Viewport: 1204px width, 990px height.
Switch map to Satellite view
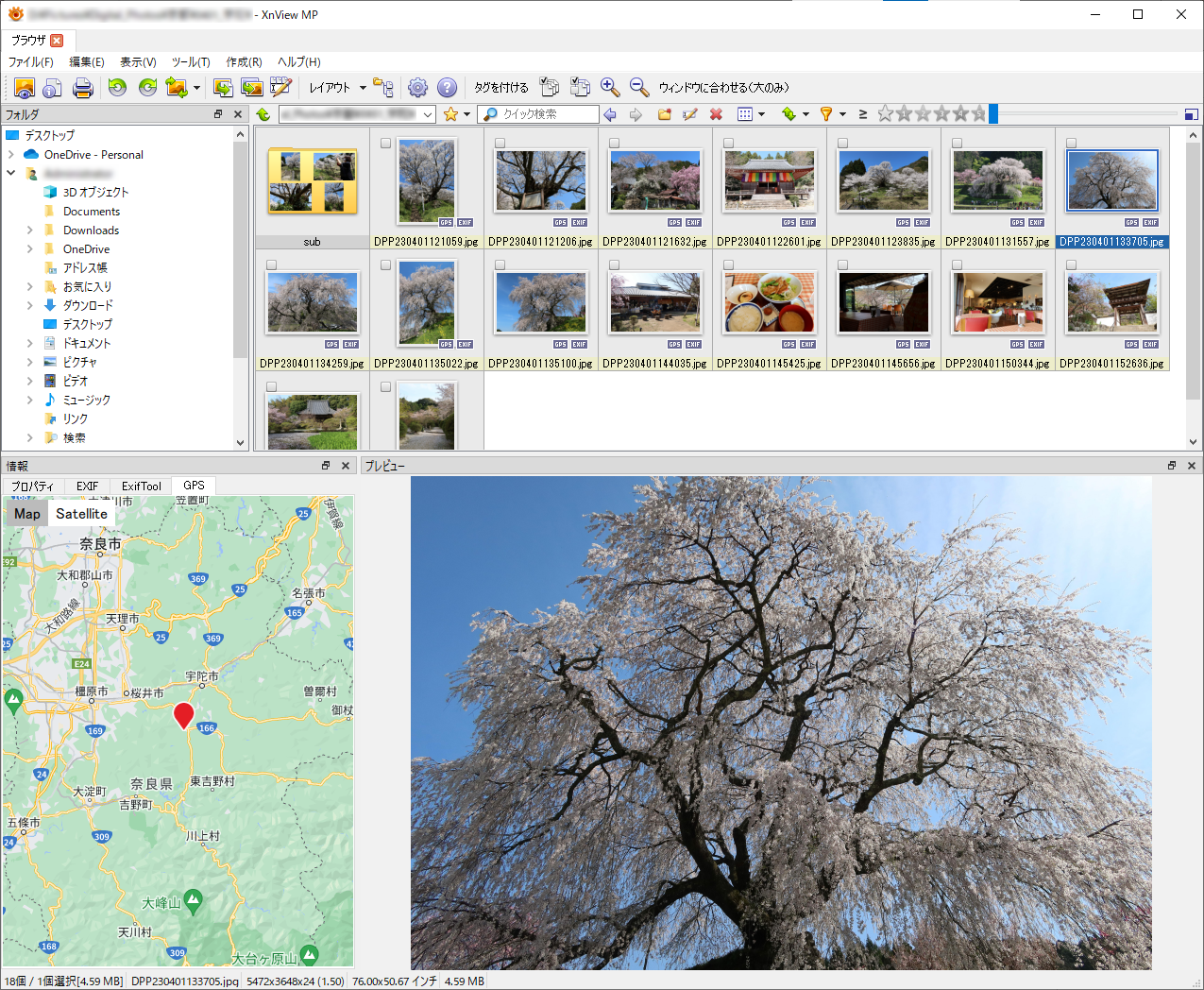(x=81, y=514)
